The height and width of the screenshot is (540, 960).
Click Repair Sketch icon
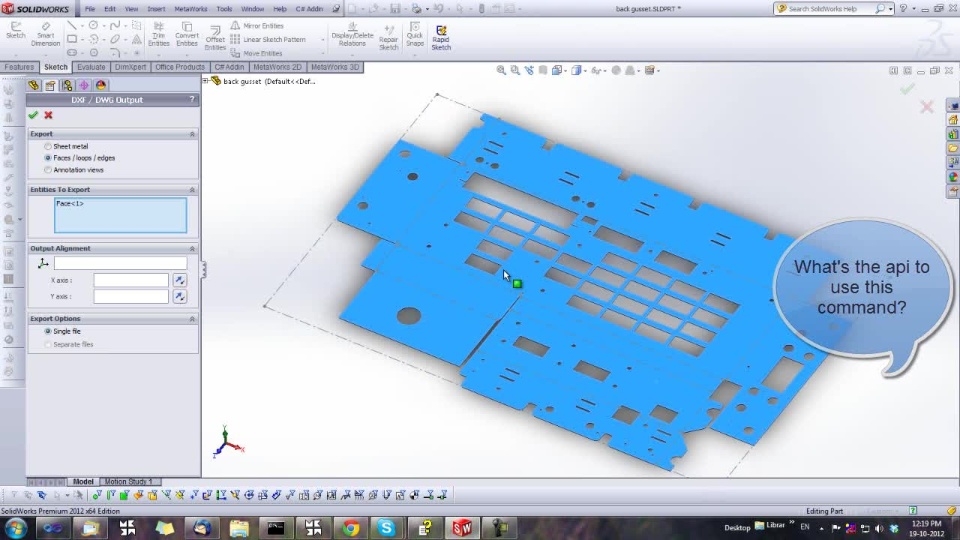pos(388,37)
